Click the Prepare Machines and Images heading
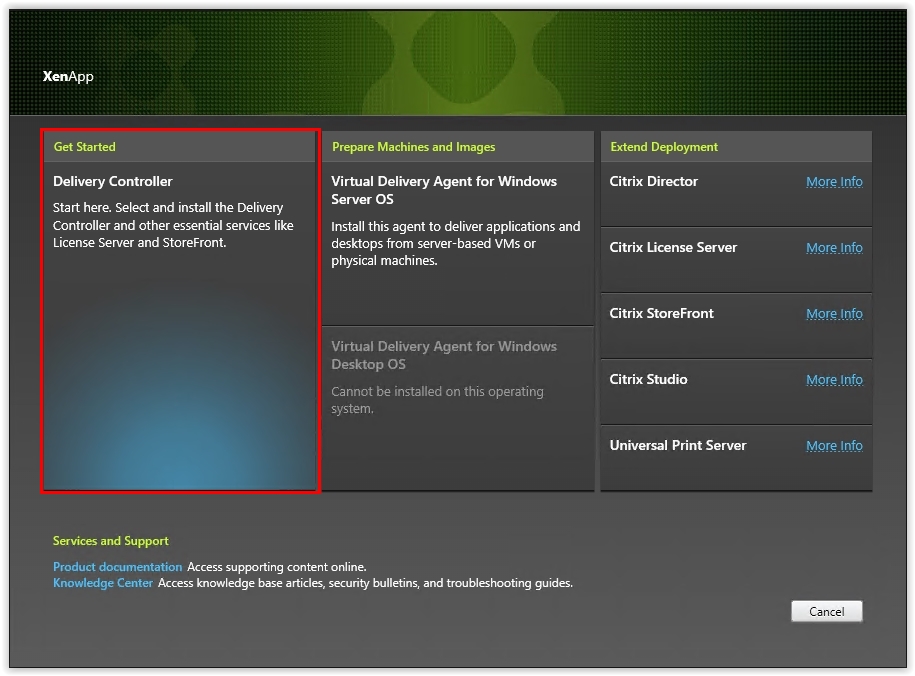Image resolution: width=915 pixels, height=676 pixels. (x=413, y=147)
